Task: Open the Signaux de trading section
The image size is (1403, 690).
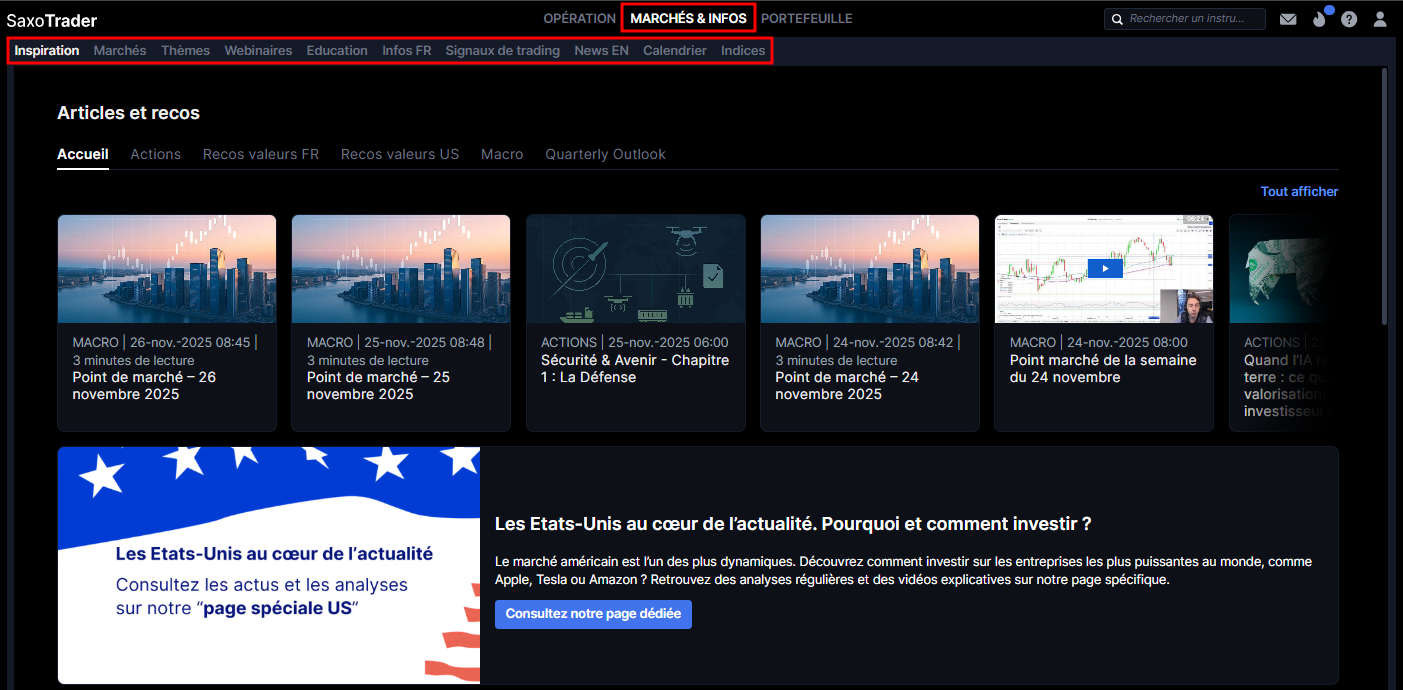Action: click(502, 50)
